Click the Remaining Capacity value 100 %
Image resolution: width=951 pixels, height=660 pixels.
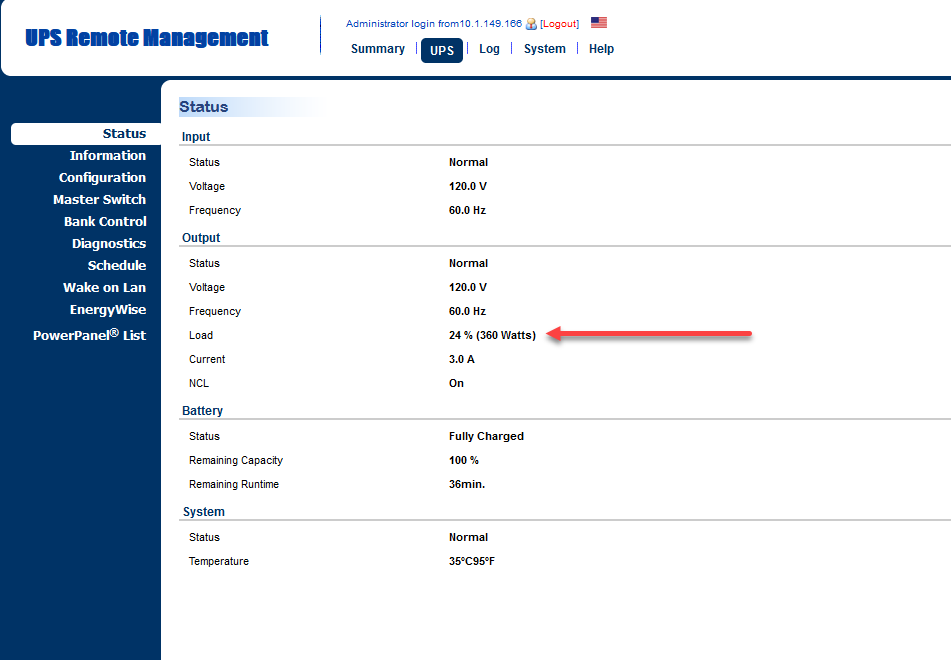[x=463, y=460]
